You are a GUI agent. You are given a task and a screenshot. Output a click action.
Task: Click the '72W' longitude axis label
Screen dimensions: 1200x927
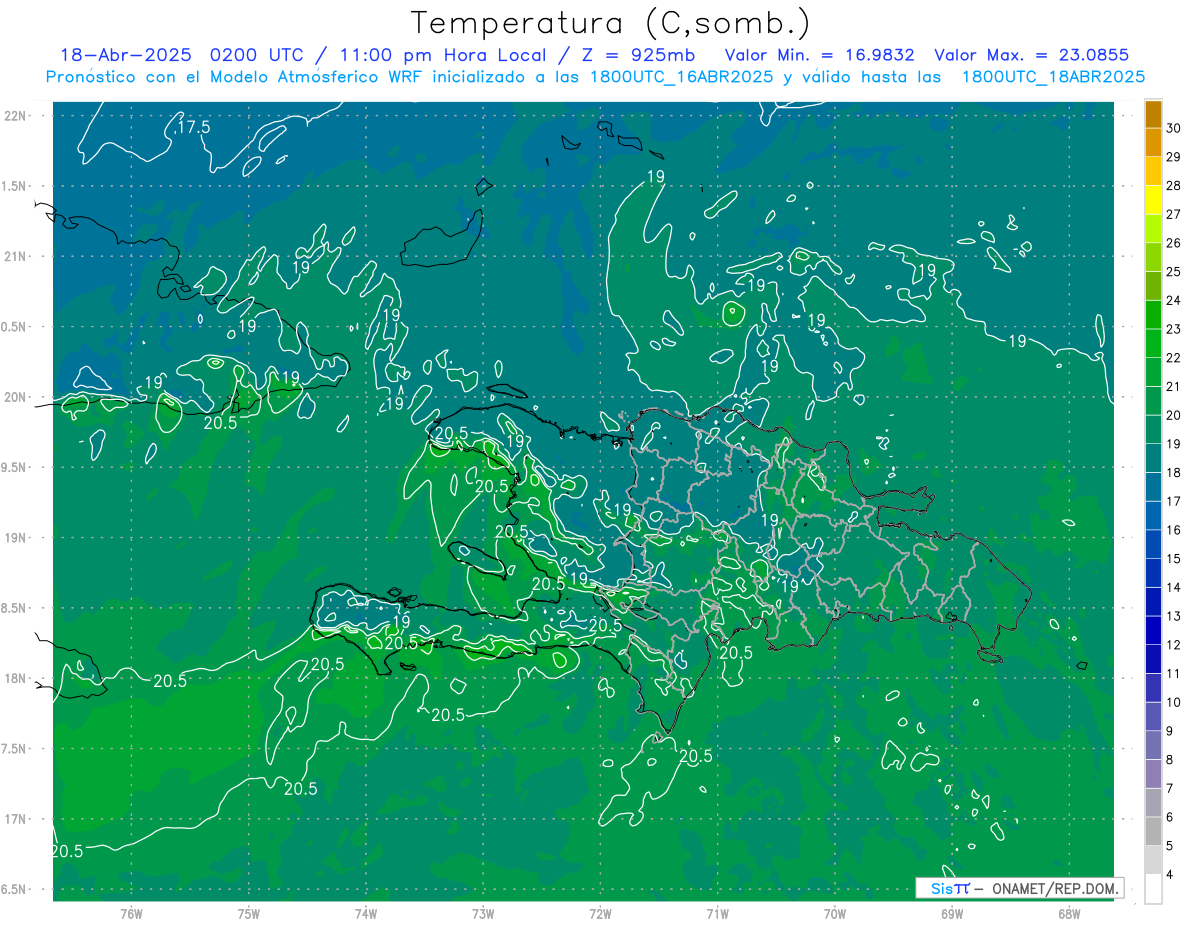(x=600, y=913)
